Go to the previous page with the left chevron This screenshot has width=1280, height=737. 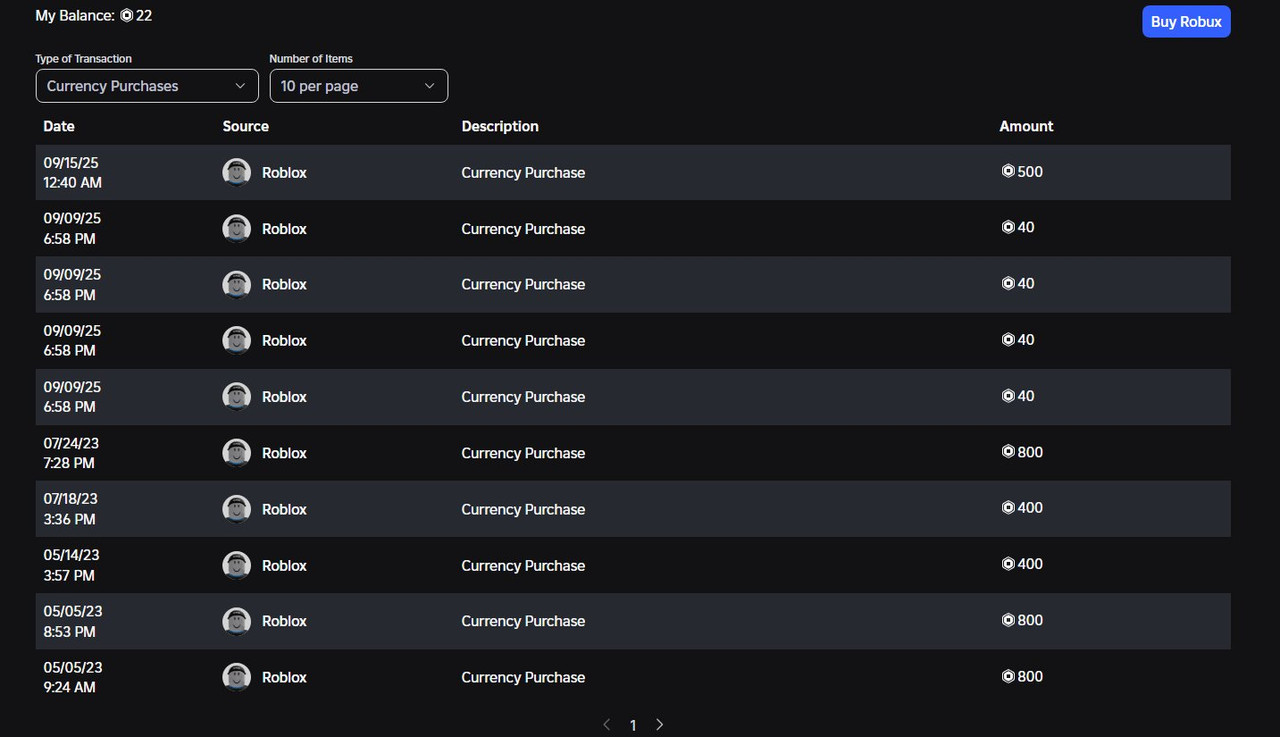(606, 725)
